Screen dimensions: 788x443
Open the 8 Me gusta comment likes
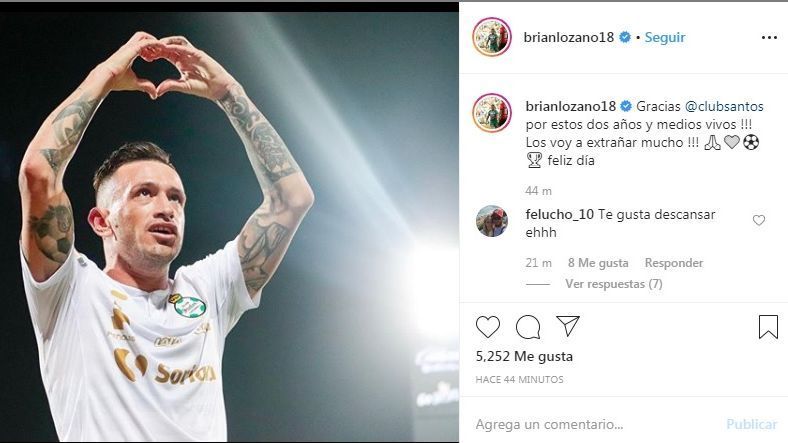(x=598, y=263)
